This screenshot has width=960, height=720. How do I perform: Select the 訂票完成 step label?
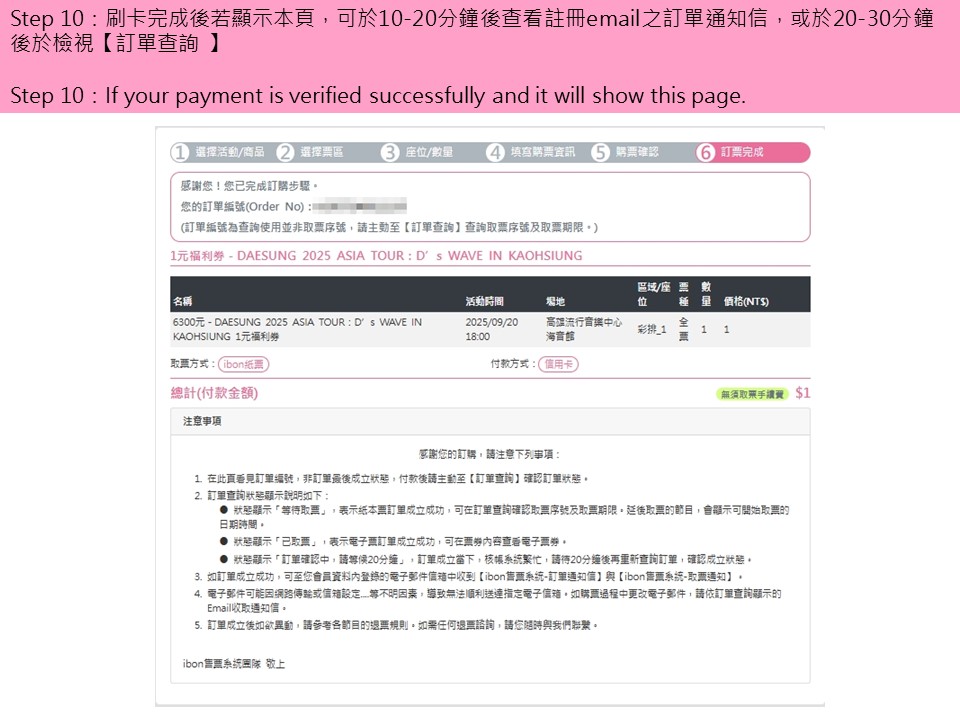(x=742, y=152)
